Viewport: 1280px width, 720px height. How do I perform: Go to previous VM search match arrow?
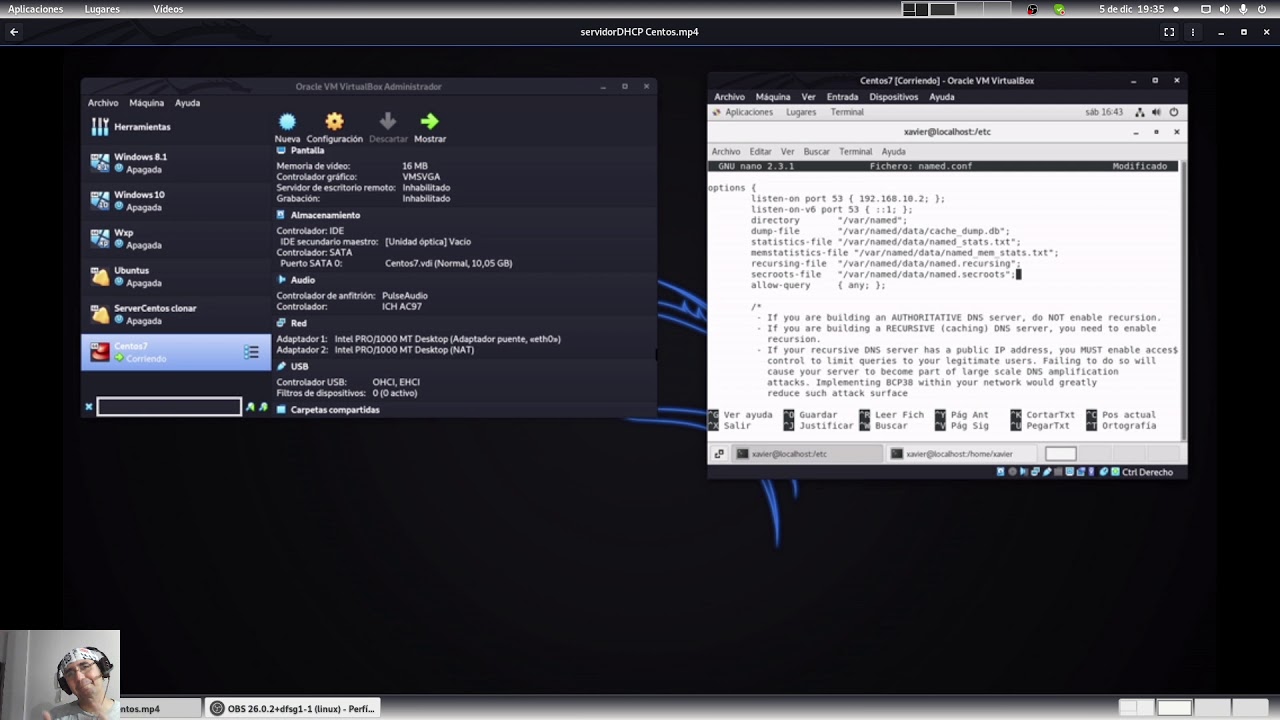251,407
